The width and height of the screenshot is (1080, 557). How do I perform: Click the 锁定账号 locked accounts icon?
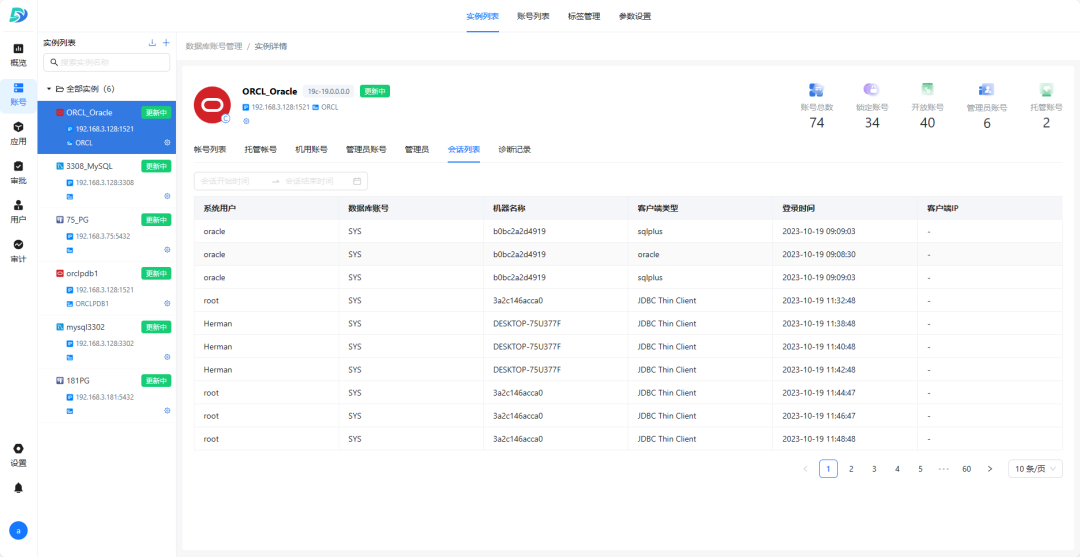[871, 90]
